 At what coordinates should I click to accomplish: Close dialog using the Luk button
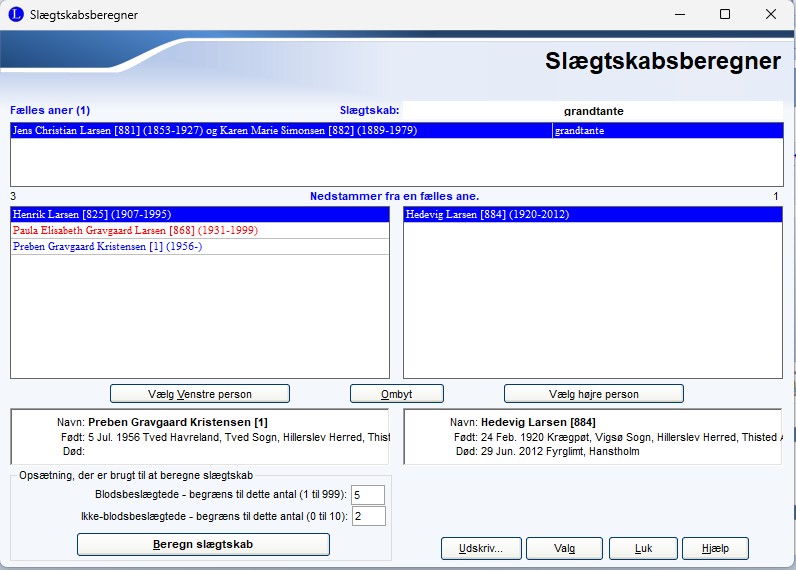642,548
